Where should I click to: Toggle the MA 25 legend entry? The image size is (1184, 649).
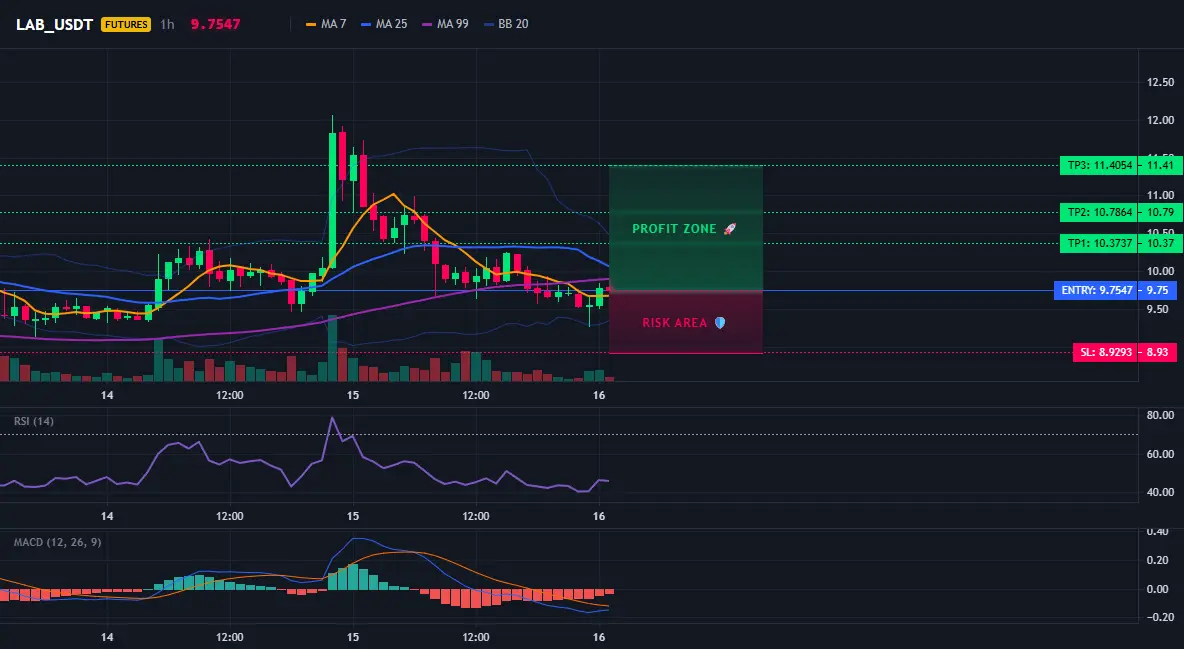384,24
